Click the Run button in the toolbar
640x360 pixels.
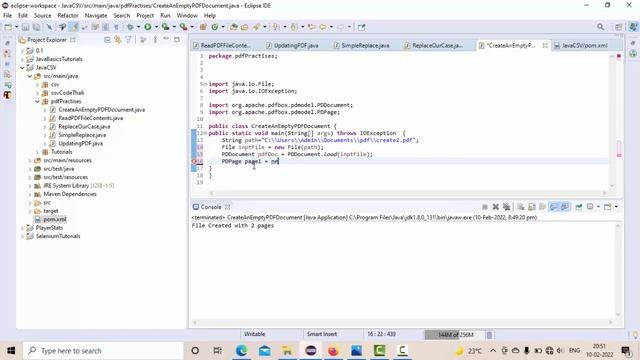tap(148, 27)
